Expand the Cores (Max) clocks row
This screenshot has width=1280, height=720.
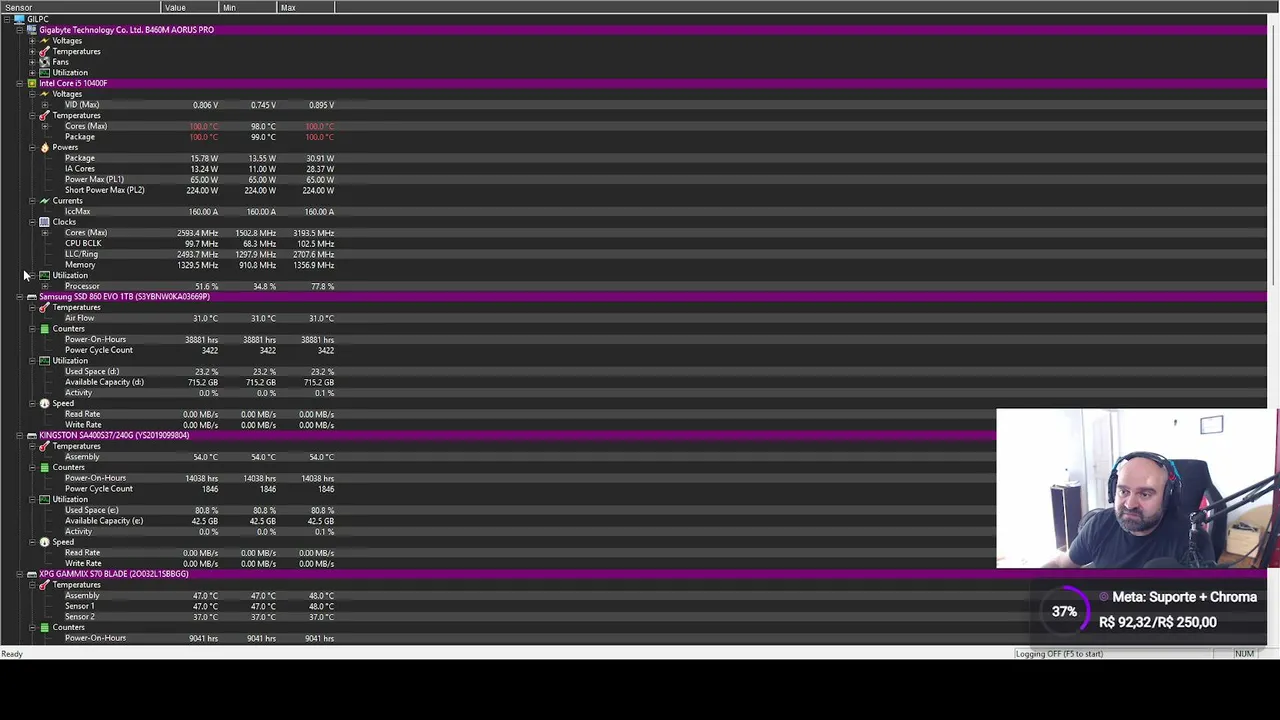[x=44, y=233]
